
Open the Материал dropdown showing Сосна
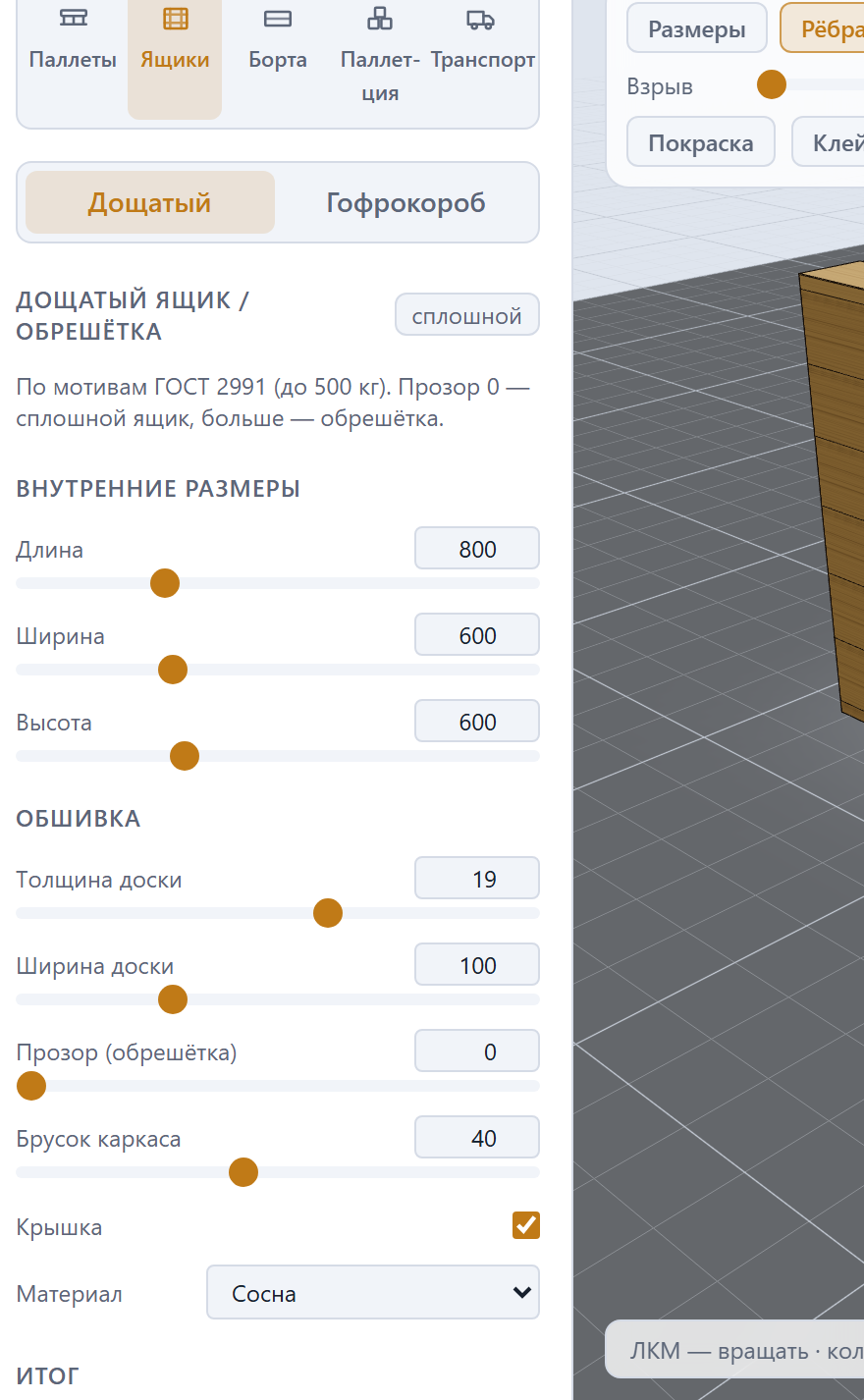click(x=373, y=1293)
